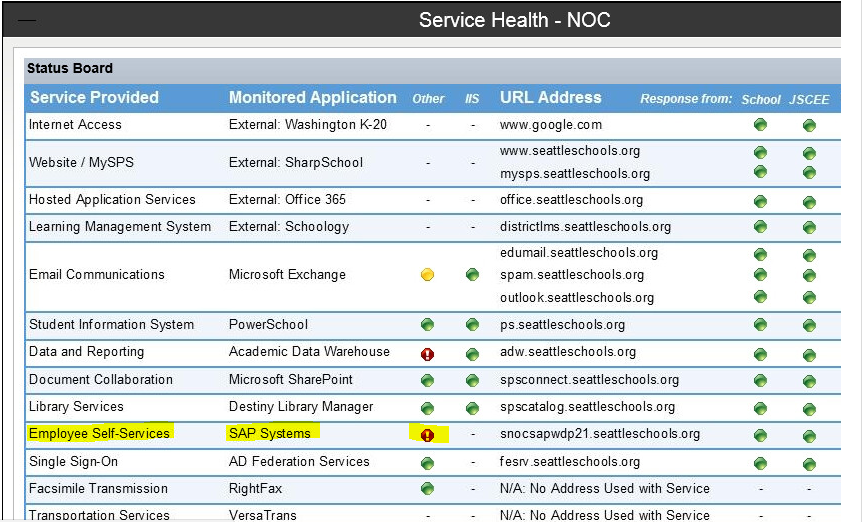Click the JSCEE response icon for ps.seattleschools.org
This screenshot has height=522, width=863.
coord(809,325)
